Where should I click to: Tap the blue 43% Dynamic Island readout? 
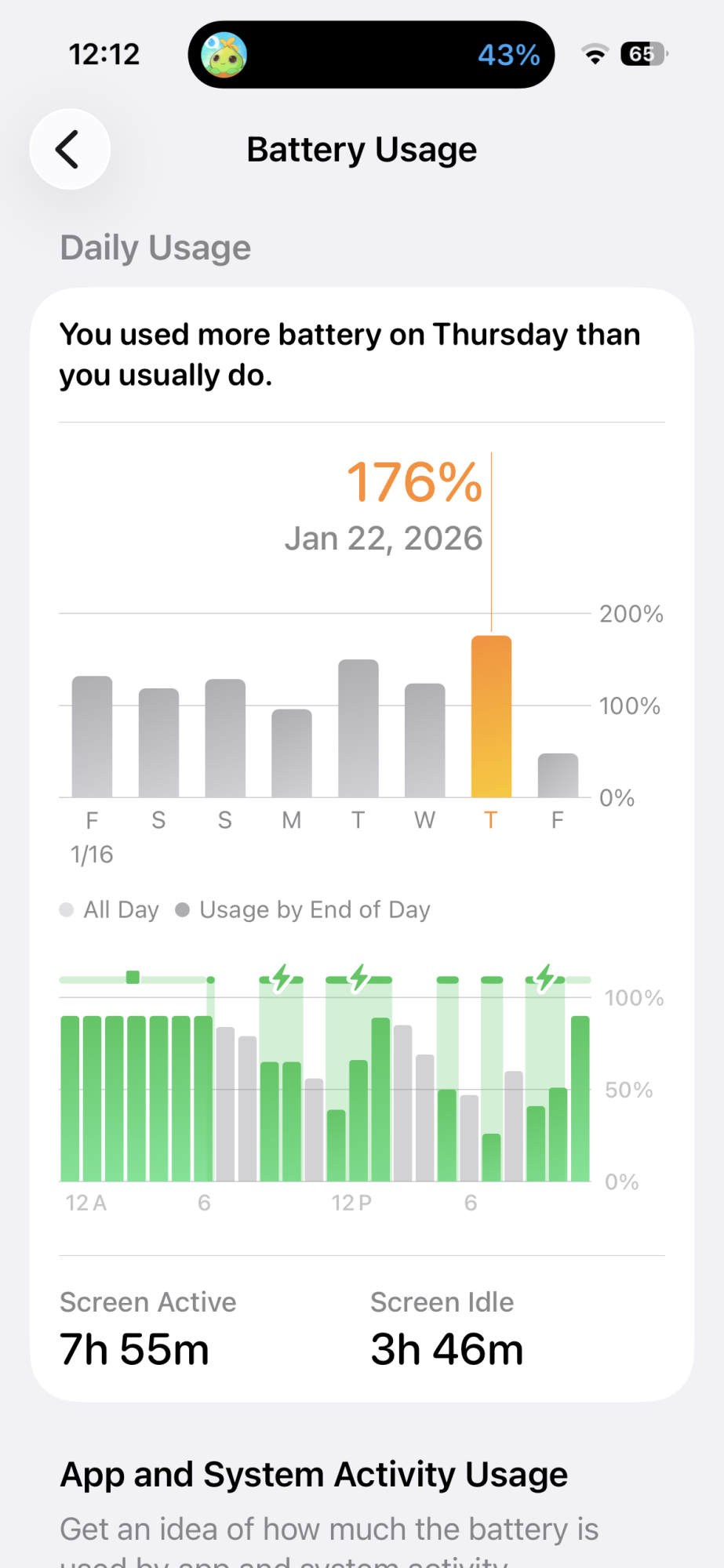pyautogui.click(x=509, y=55)
